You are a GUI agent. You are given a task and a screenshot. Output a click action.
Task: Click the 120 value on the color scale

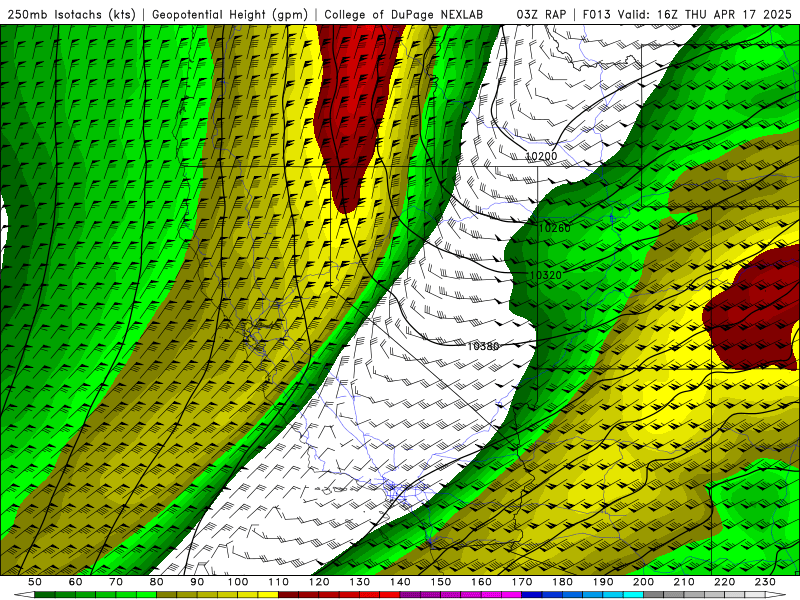point(319,582)
